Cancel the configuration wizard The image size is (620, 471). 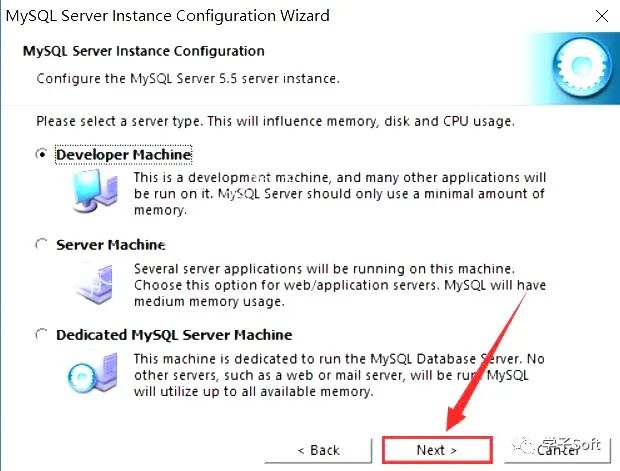click(558, 450)
